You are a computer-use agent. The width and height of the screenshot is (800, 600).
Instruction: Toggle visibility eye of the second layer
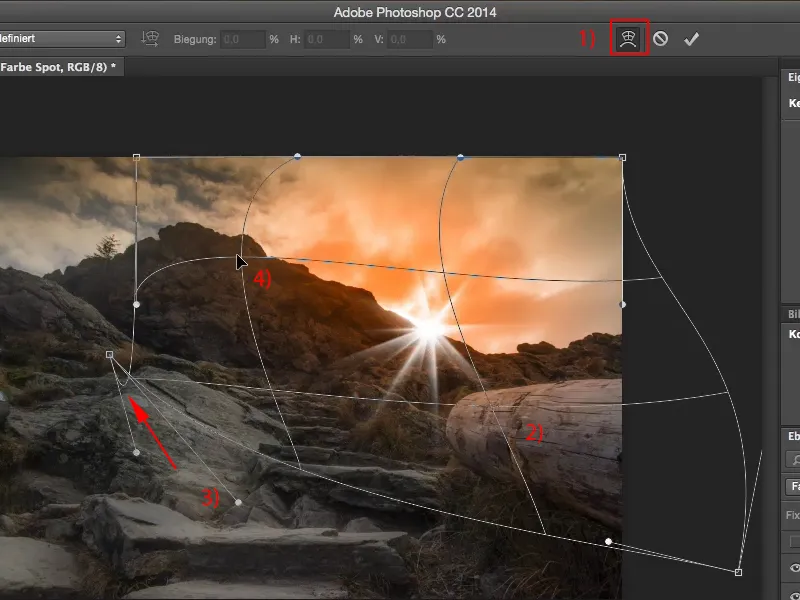(x=794, y=593)
